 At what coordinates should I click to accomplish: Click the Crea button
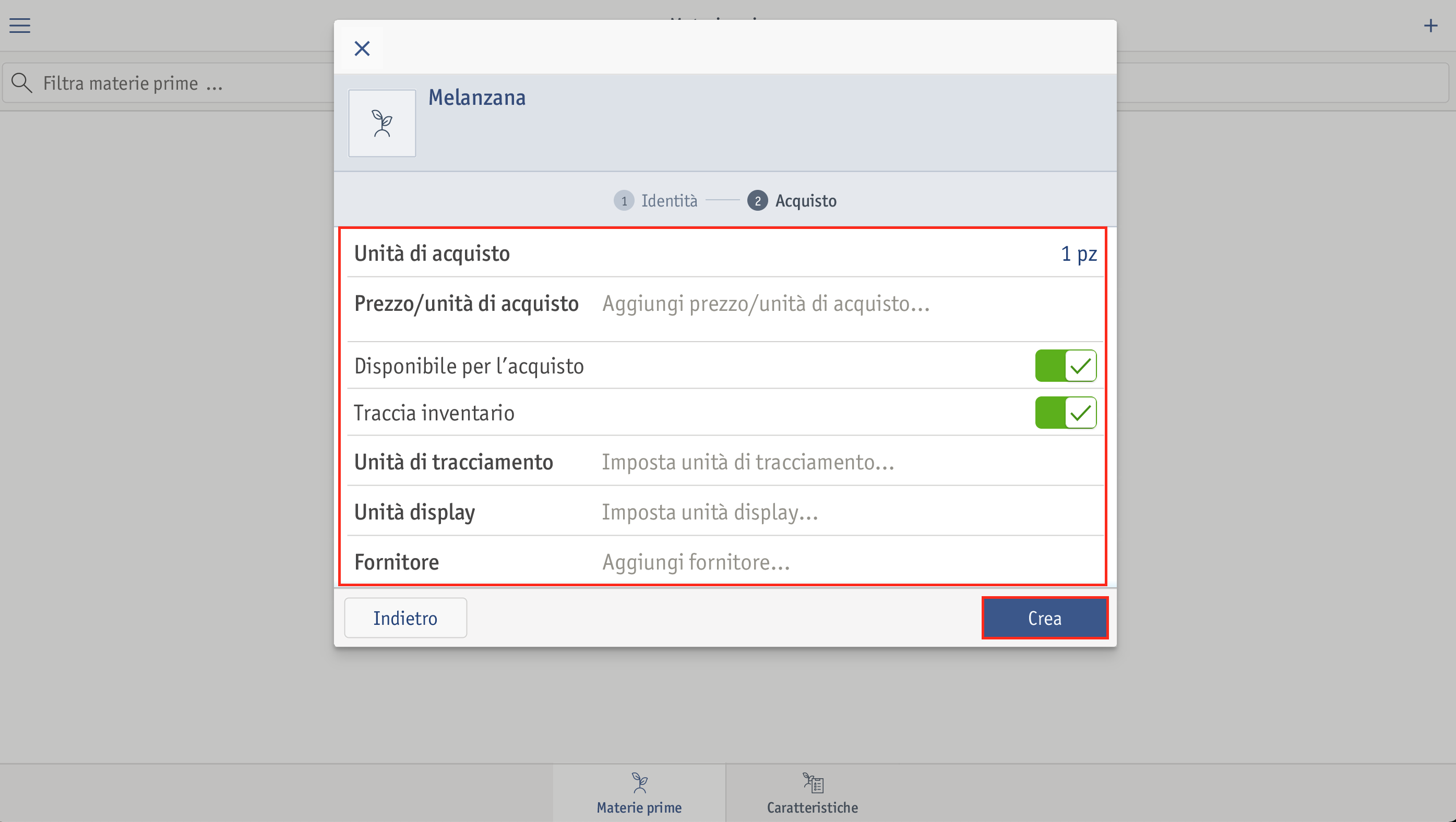click(1045, 618)
